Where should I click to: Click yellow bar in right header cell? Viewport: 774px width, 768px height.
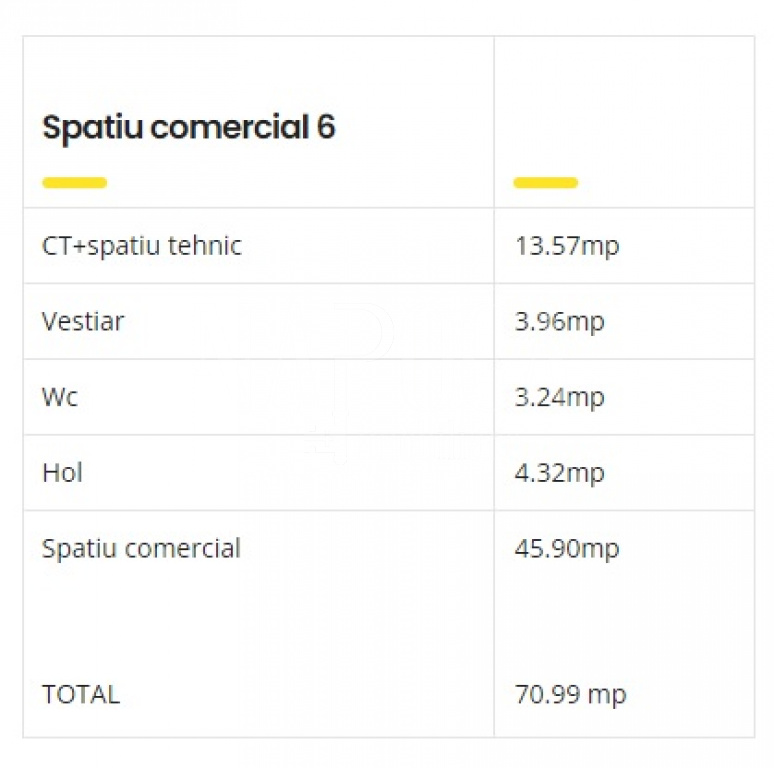[545, 183]
